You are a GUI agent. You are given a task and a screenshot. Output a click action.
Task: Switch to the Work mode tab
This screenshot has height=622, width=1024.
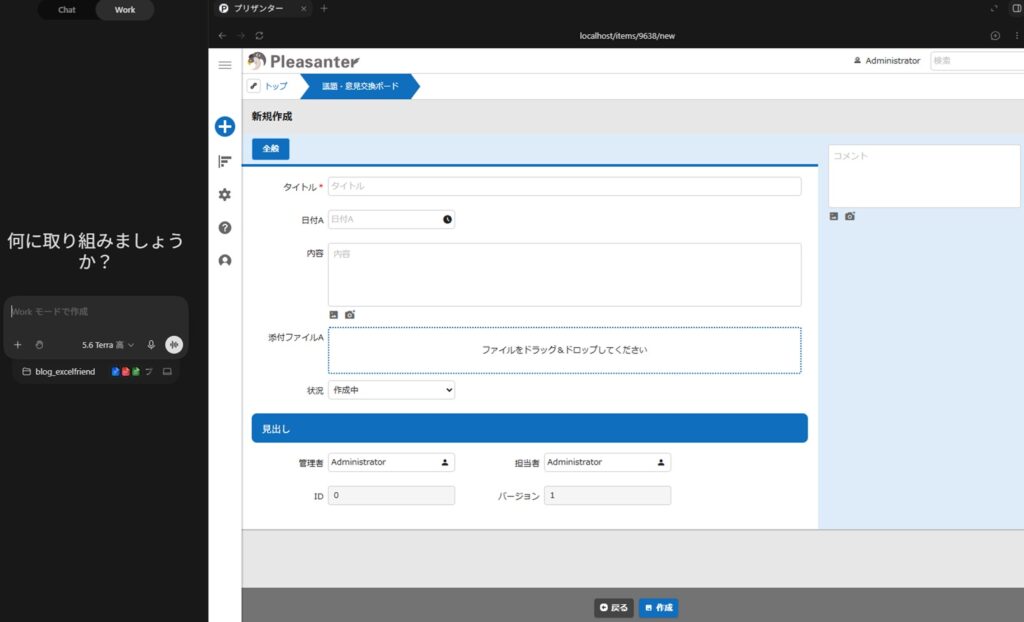(x=125, y=9)
